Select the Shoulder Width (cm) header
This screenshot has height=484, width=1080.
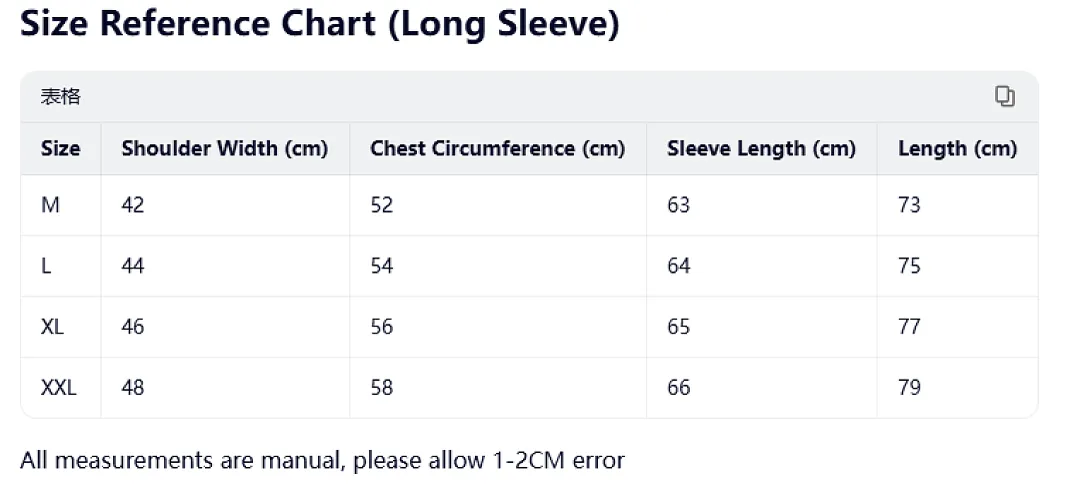click(225, 149)
